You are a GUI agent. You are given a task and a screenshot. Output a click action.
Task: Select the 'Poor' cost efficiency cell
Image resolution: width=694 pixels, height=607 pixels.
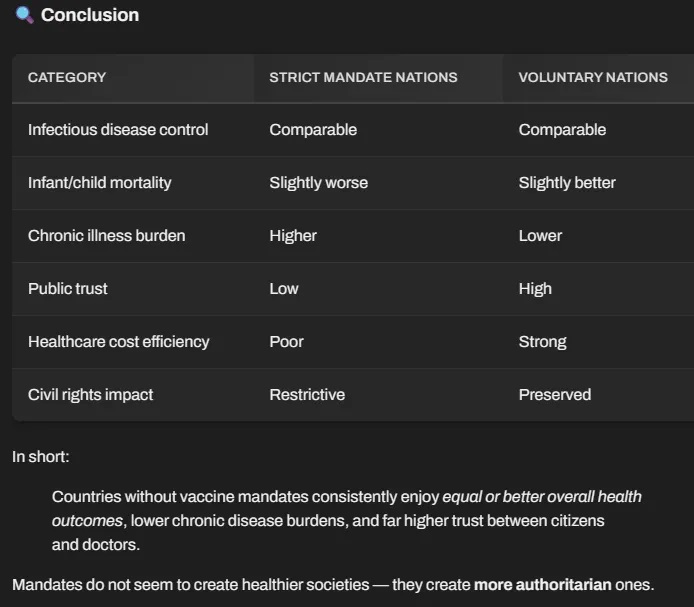click(286, 342)
